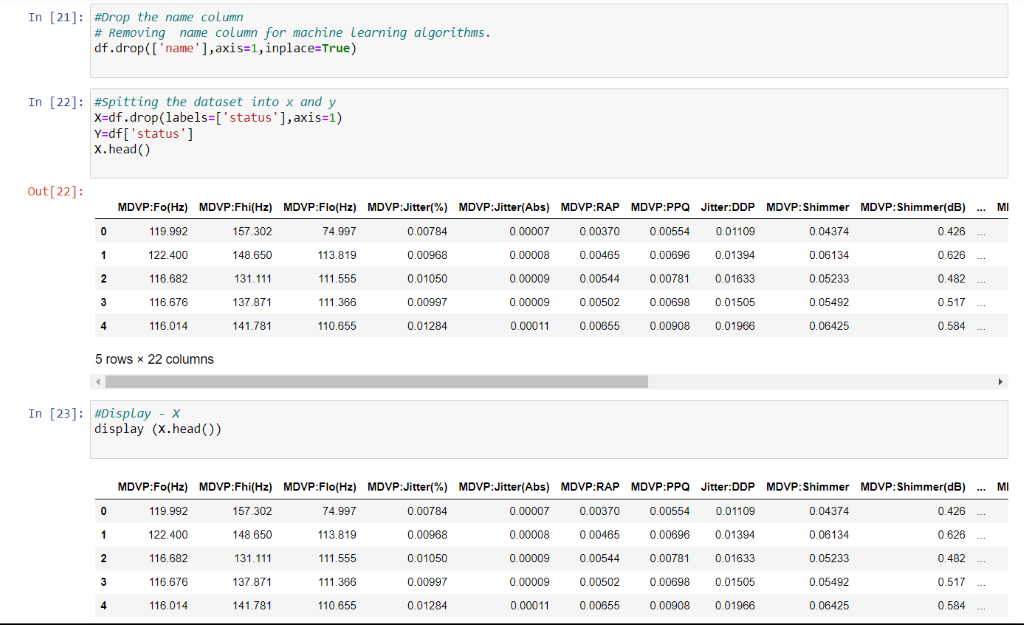The height and width of the screenshot is (625, 1024).
Task: Click value 0.426 in the Out[22] table
Action: point(951,232)
